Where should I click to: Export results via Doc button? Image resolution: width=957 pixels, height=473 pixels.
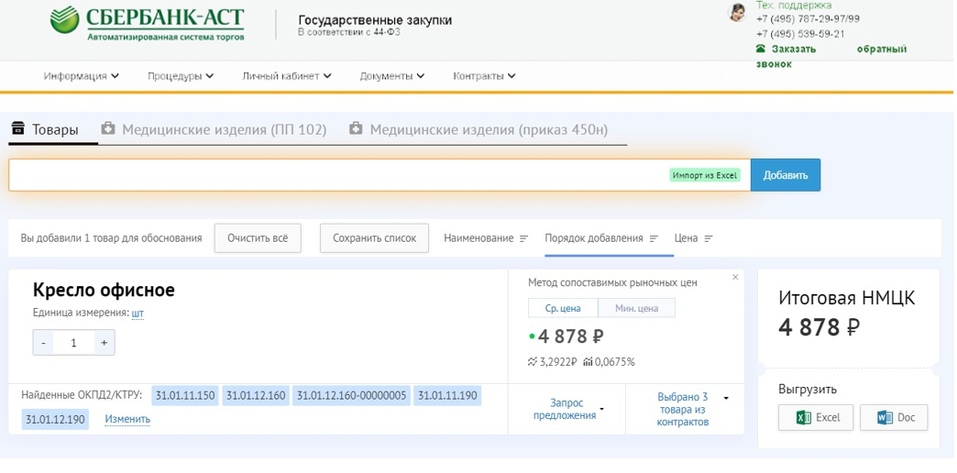(x=894, y=417)
